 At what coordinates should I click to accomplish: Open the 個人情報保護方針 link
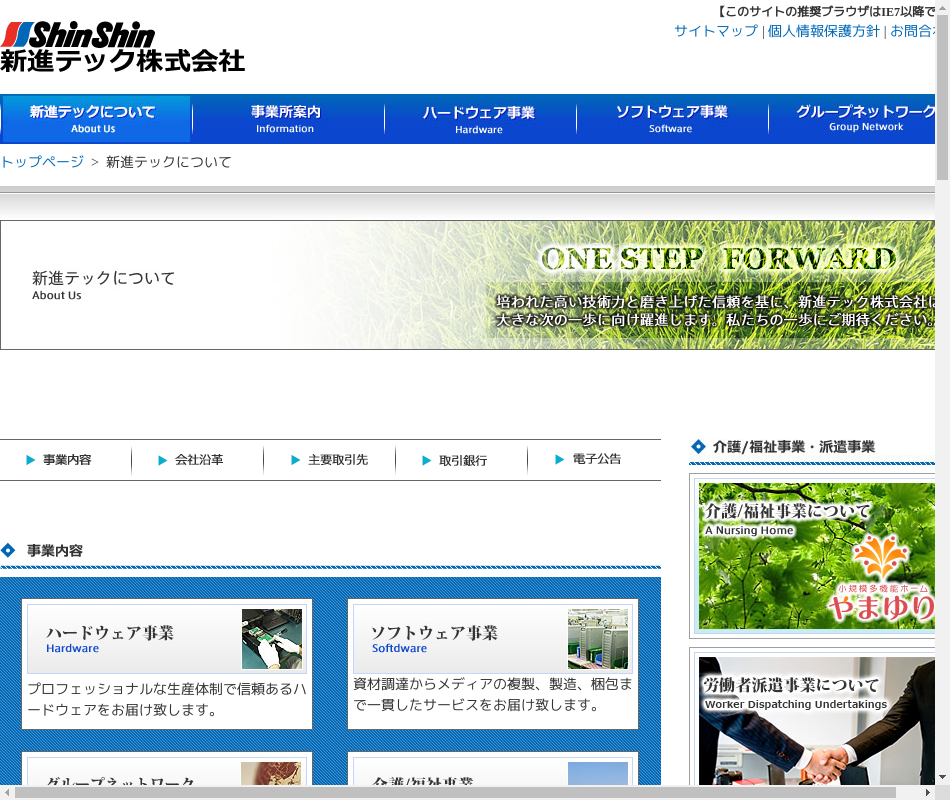823,31
